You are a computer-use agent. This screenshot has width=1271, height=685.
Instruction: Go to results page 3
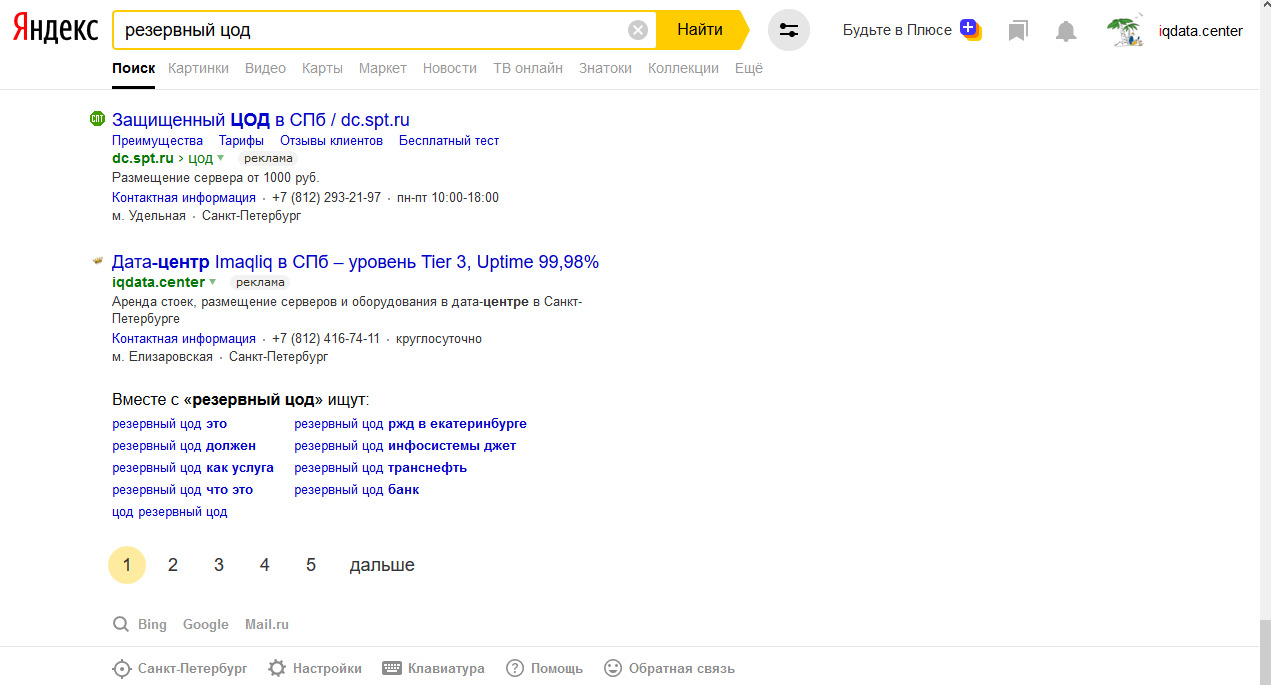pos(219,565)
